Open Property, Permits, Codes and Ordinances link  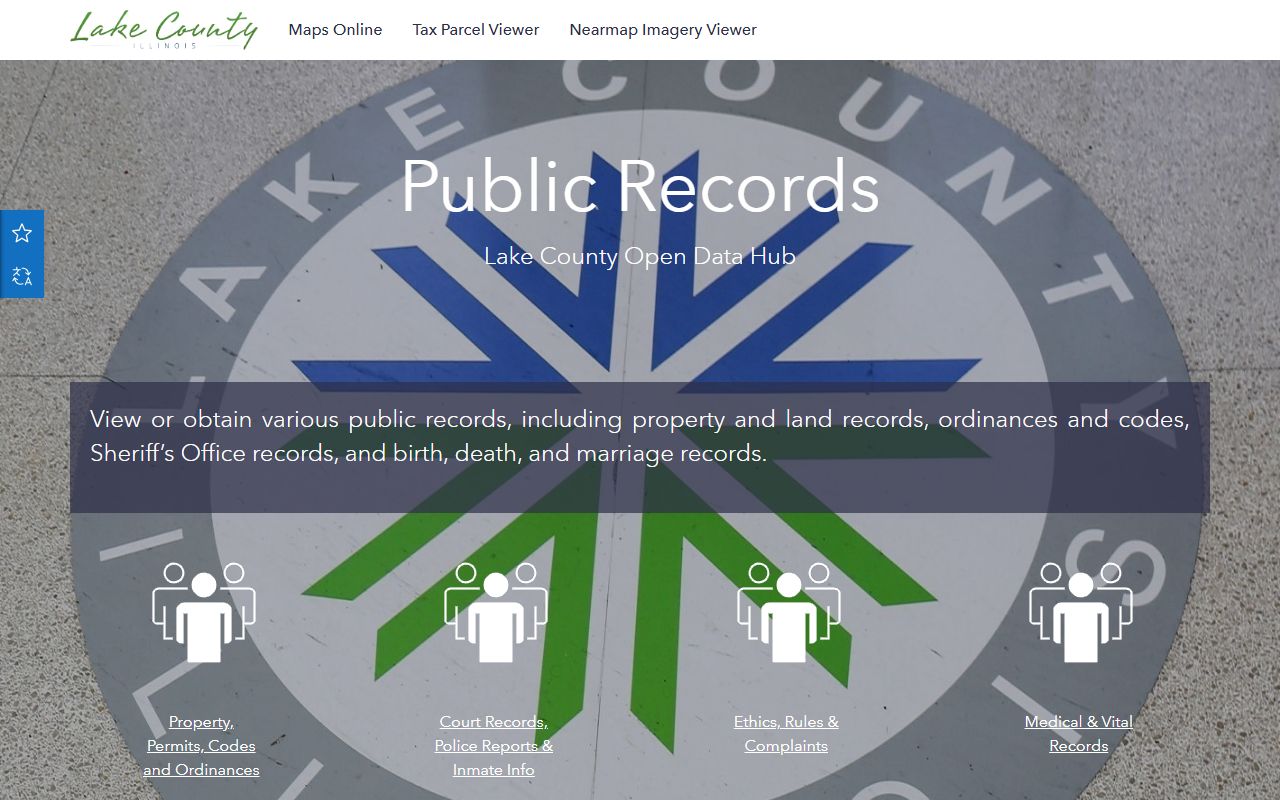201,746
